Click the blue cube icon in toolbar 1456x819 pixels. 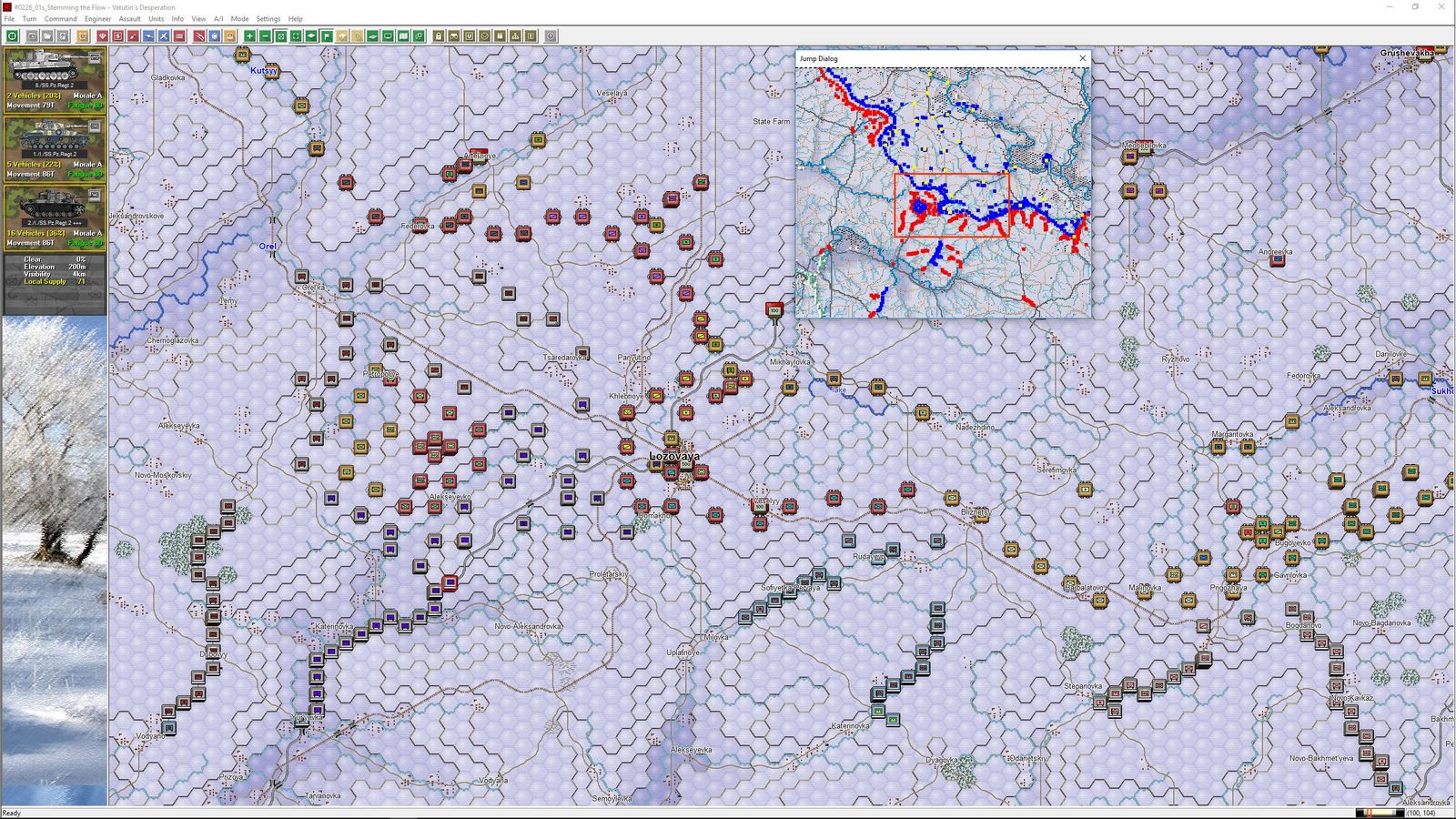tap(215, 36)
